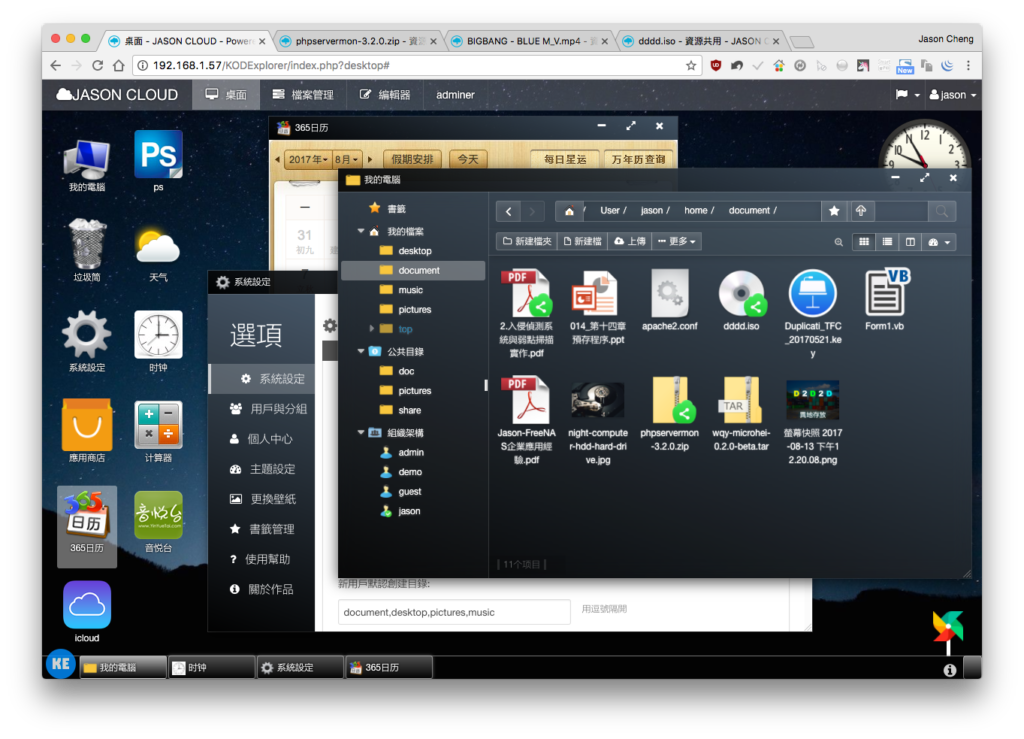This screenshot has width=1024, height=739.
Task: Open the search icon in file manager address bar
Action: (x=942, y=211)
